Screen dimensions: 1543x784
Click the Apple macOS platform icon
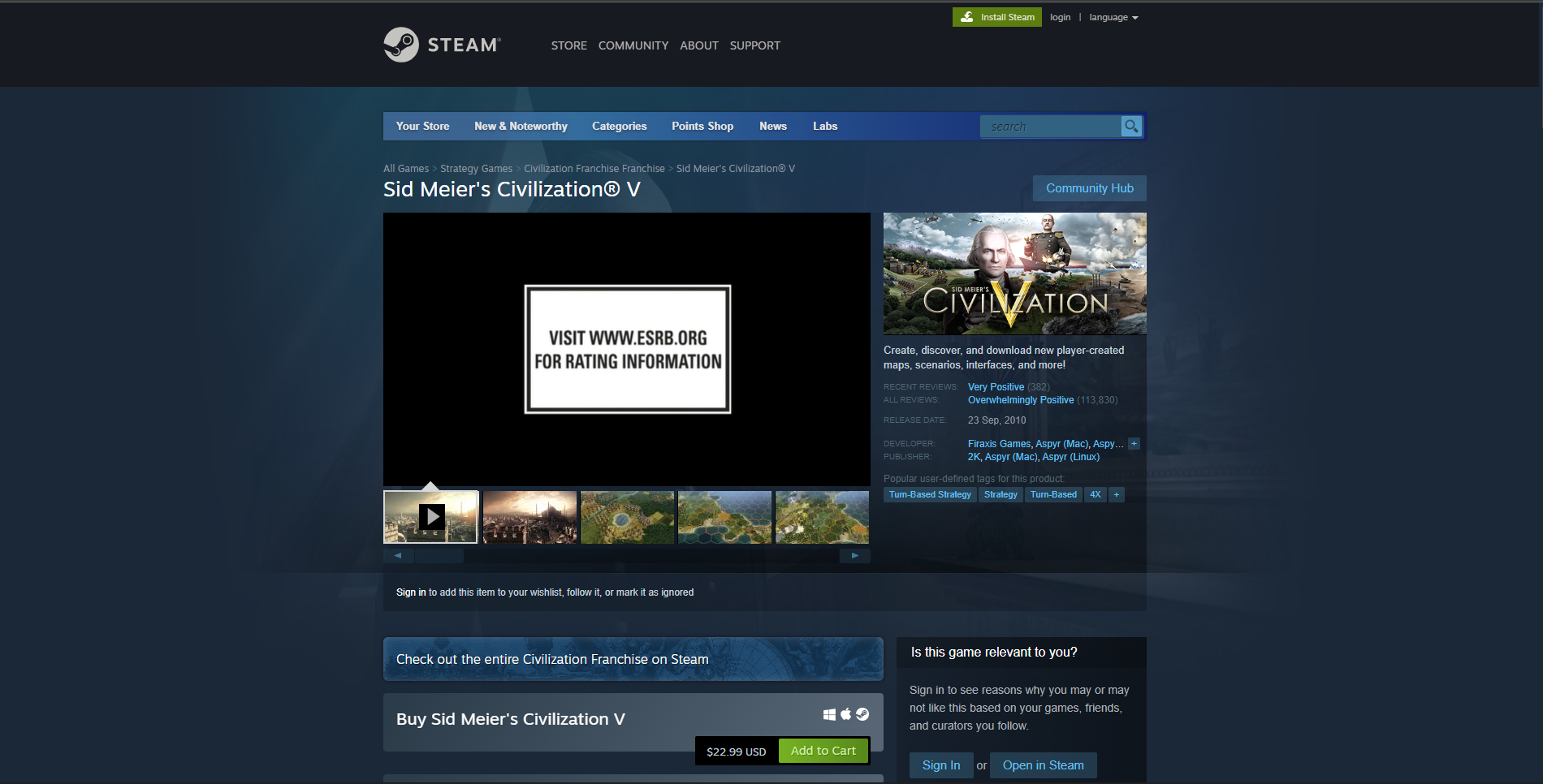tap(846, 714)
